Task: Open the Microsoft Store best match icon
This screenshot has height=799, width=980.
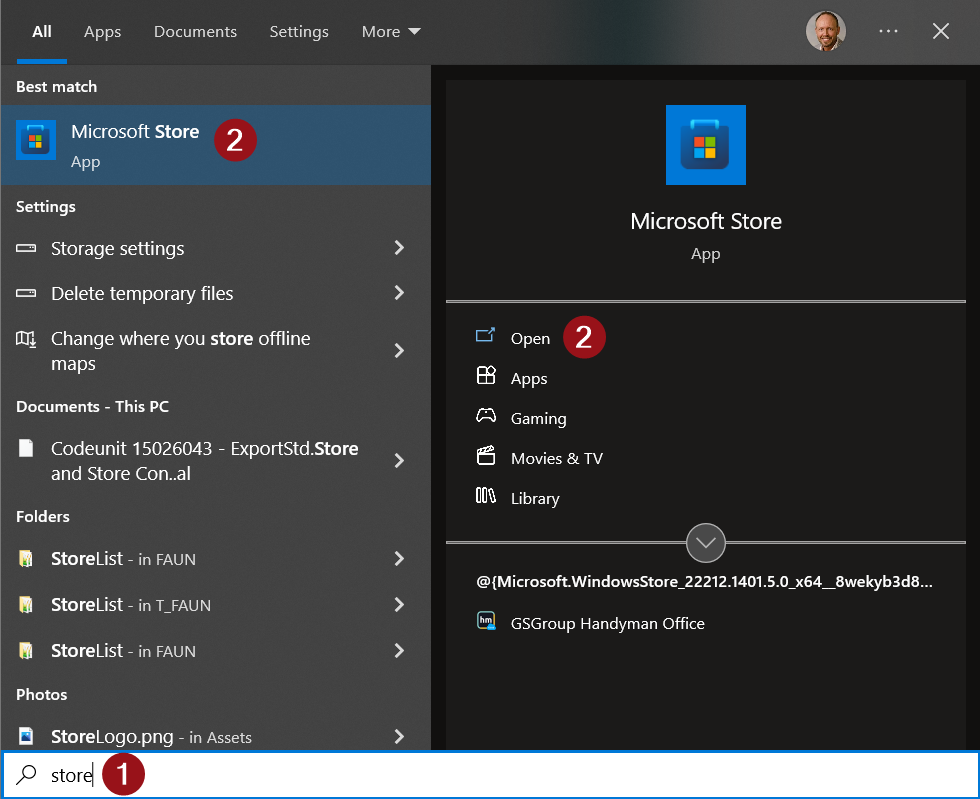Action: coord(36,140)
